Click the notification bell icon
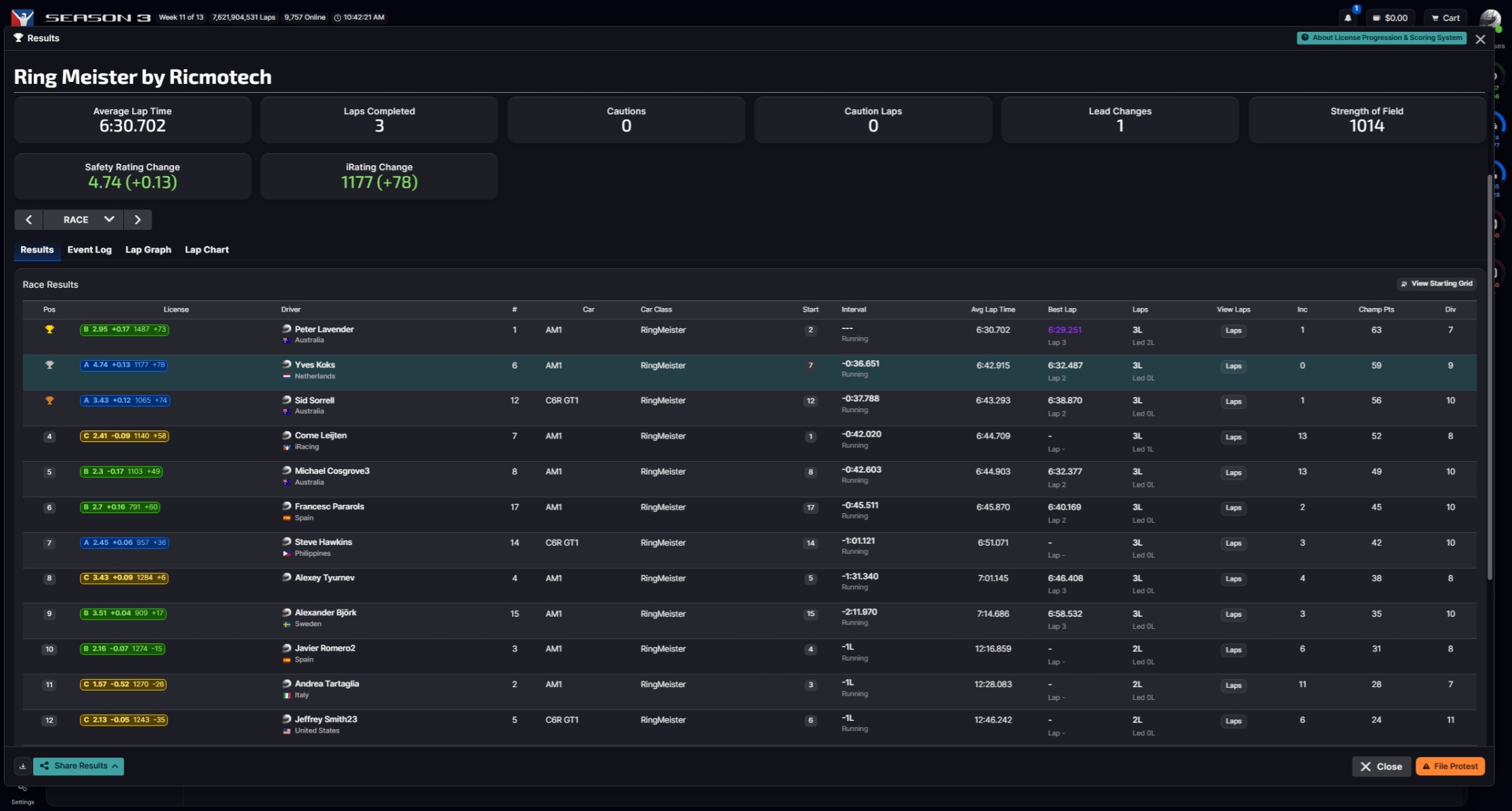This screenshot has height=811, width=1512. [x=1347, y=18]
